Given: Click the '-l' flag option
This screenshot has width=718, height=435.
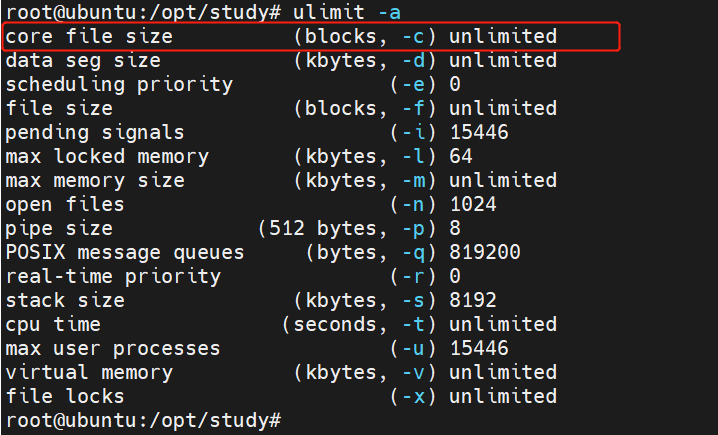Looking at the screenshot, I should [x=413, y=157].
